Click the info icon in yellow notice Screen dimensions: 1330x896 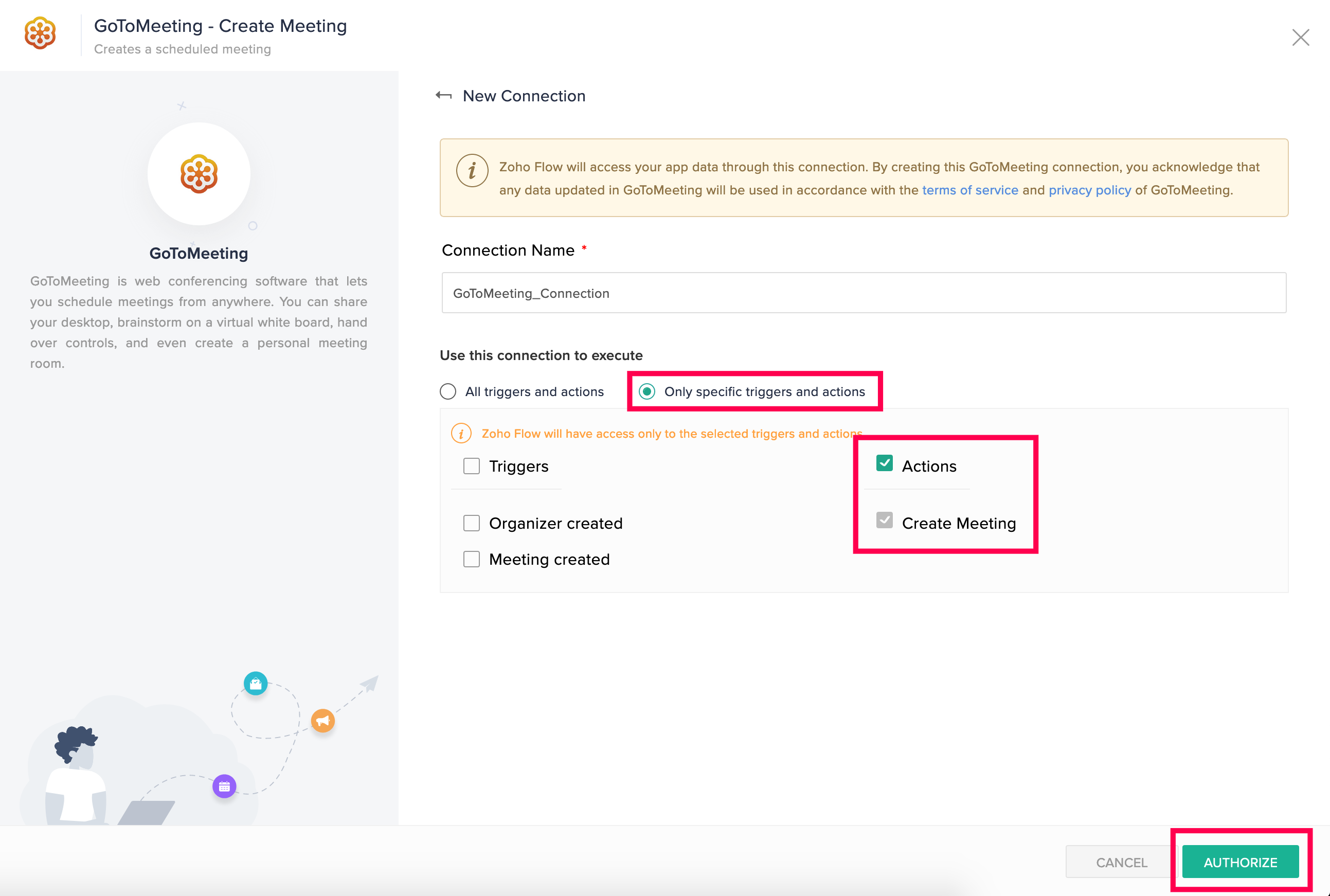tap(472, 170)
